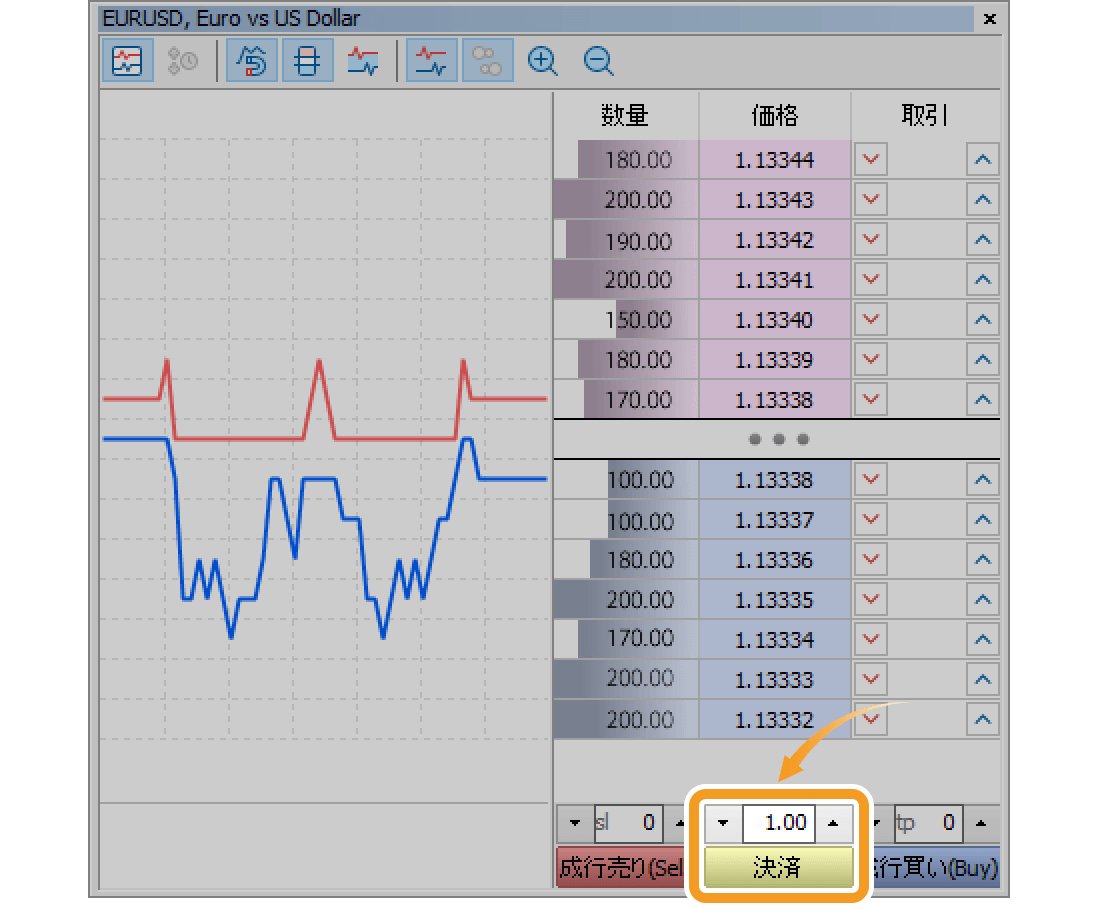Viewport: 1100px width, 910px height.
Task: Increase the tp value with up arrow
Action: click(981, 823)
